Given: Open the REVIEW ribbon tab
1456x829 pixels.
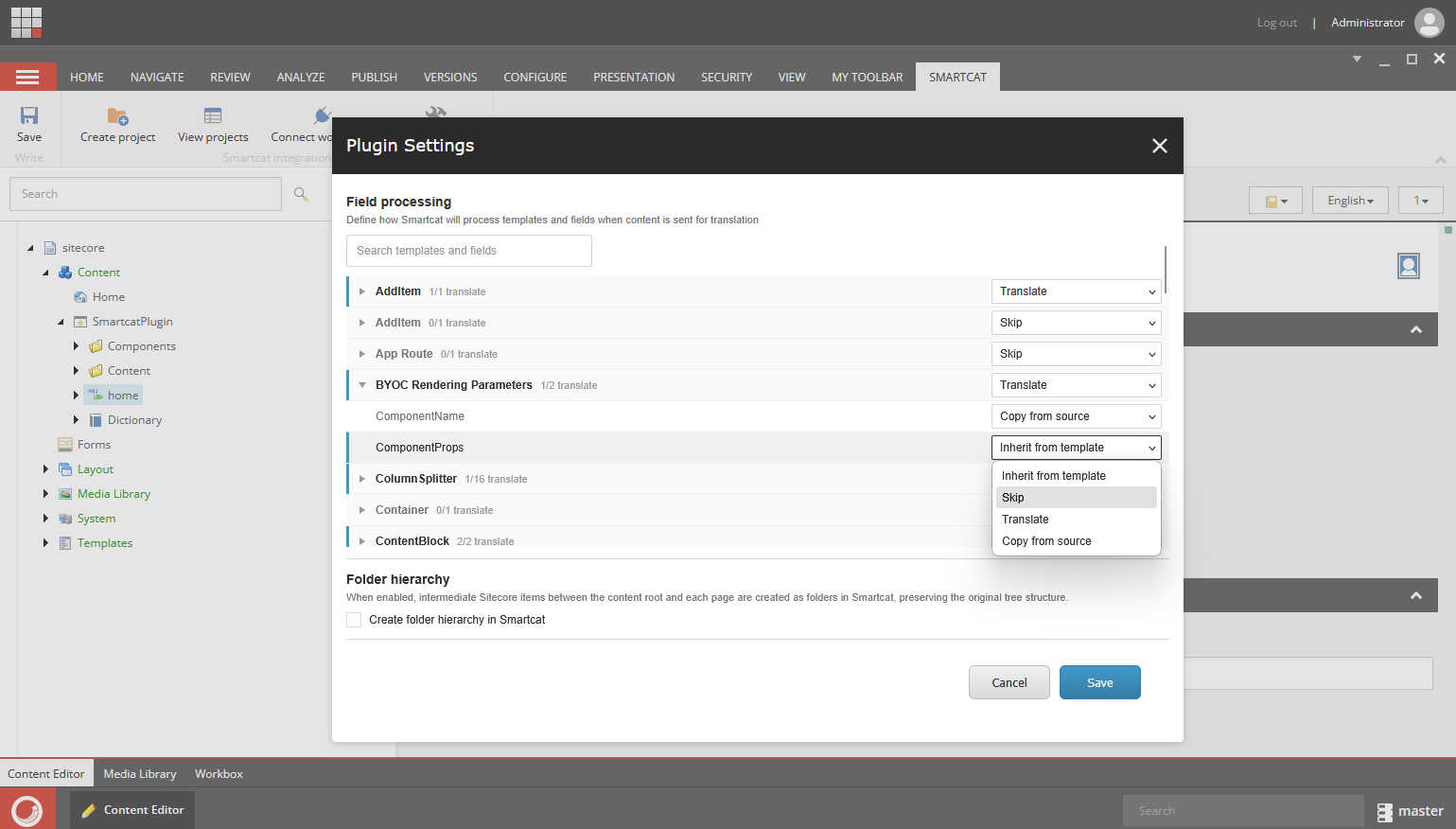Looking at the screenshot, I should [x=230, y=78].
